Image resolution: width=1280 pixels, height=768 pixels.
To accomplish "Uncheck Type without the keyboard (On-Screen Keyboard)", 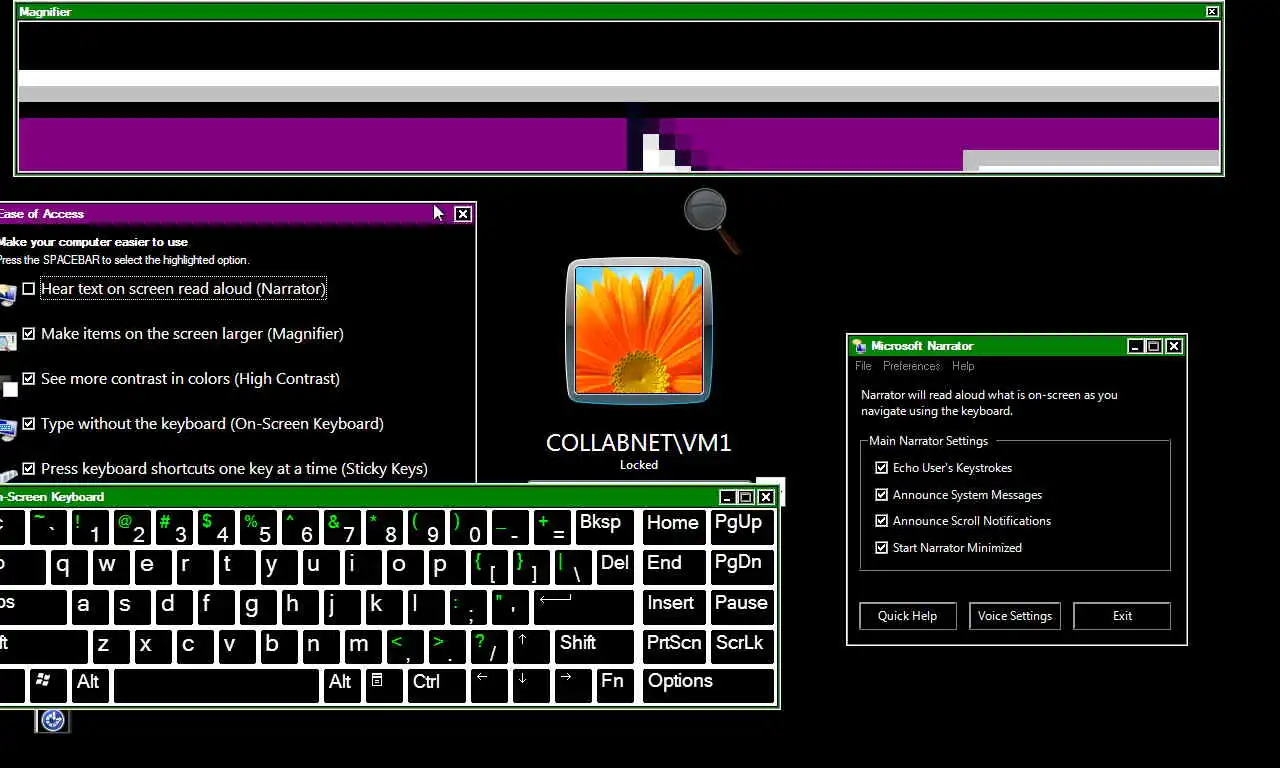I will click(29, 424).
